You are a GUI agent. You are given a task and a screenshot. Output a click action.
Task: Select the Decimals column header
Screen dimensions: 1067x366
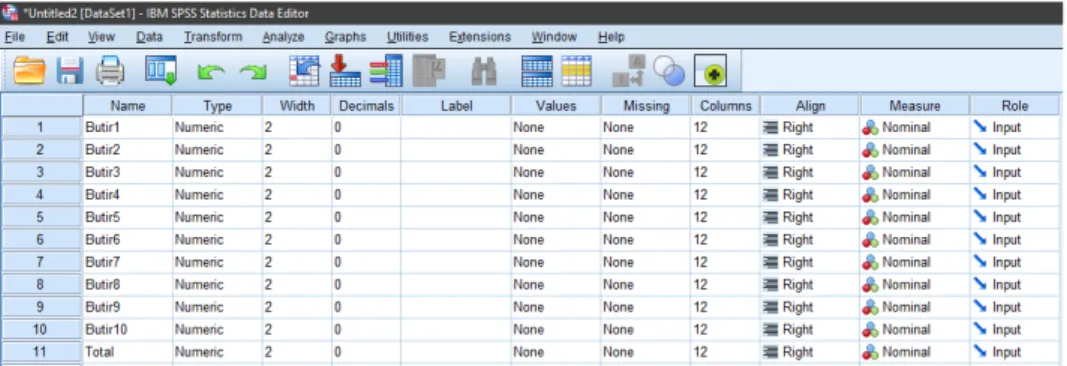367,105
